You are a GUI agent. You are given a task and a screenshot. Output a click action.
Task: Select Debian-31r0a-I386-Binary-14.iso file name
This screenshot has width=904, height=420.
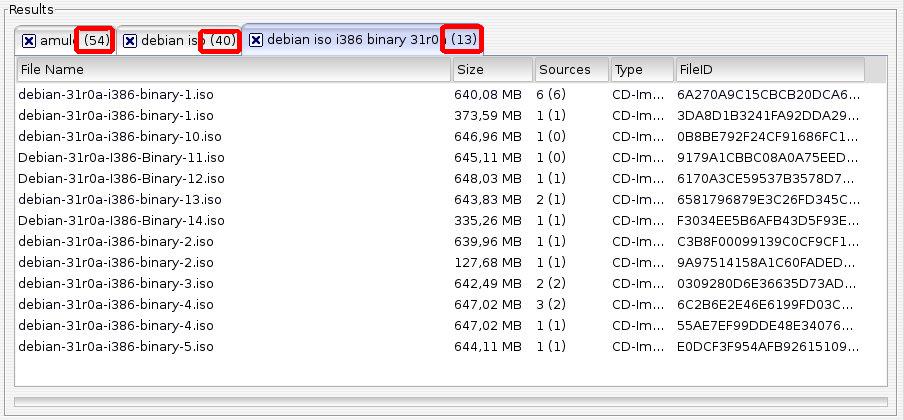(121, 220)
